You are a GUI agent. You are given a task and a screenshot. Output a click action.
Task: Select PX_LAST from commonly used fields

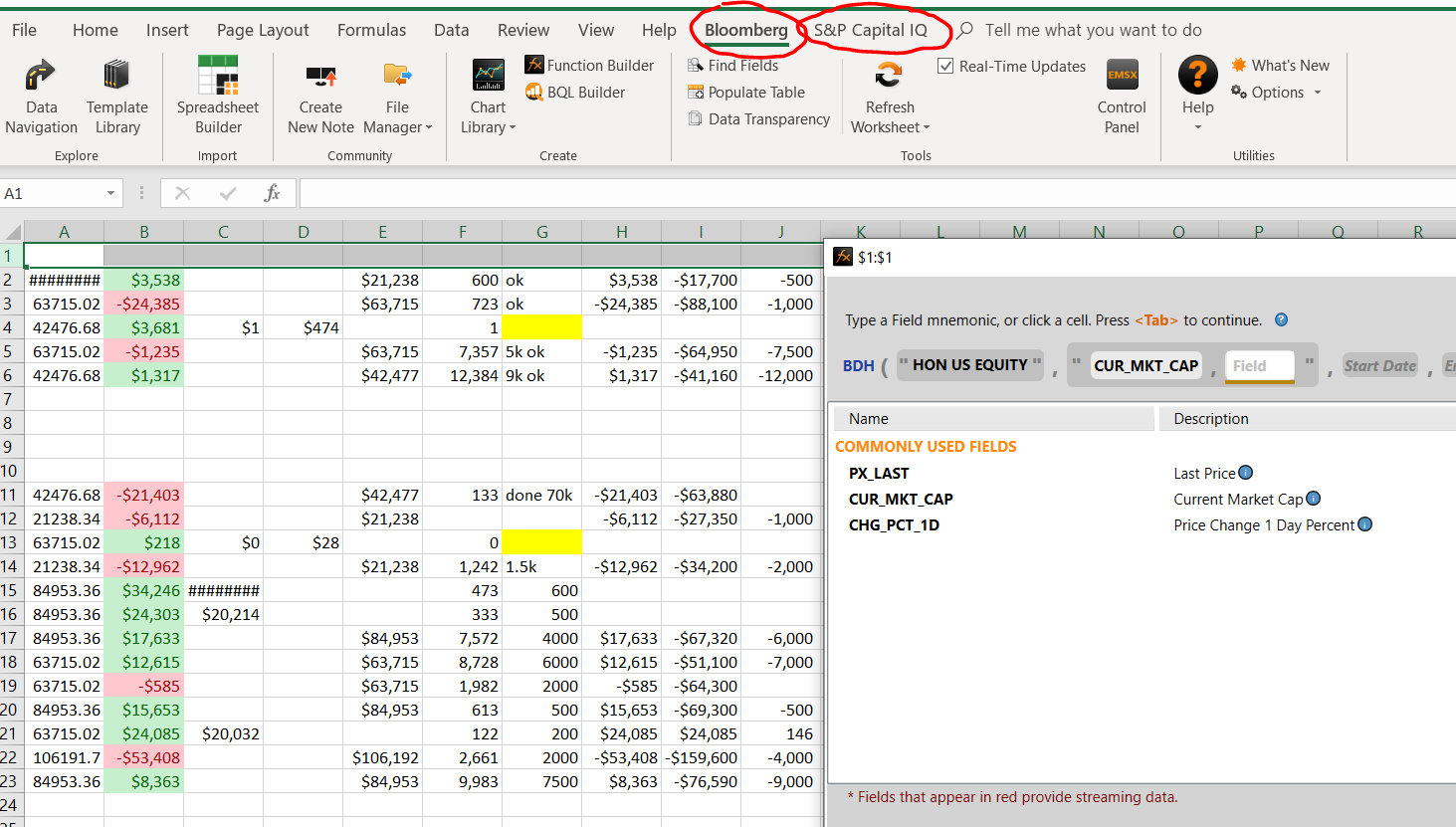879,474
